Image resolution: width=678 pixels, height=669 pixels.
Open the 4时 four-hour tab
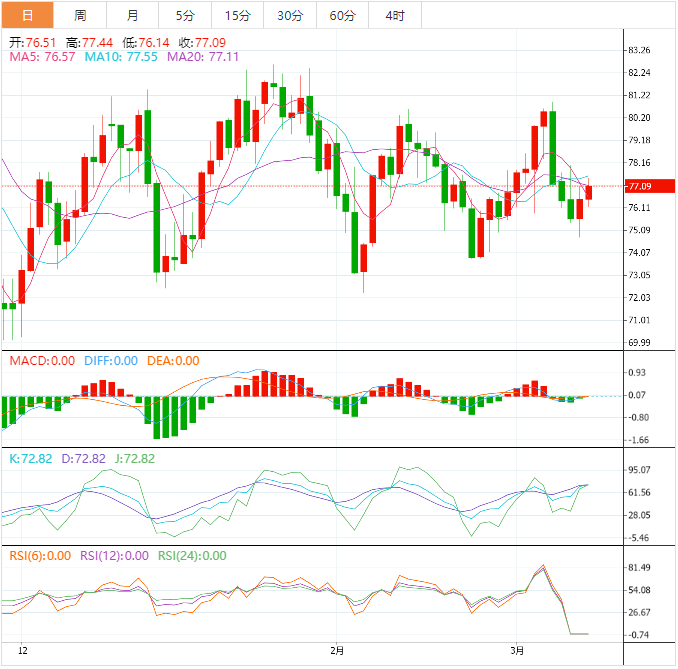(x=395, y=15)
